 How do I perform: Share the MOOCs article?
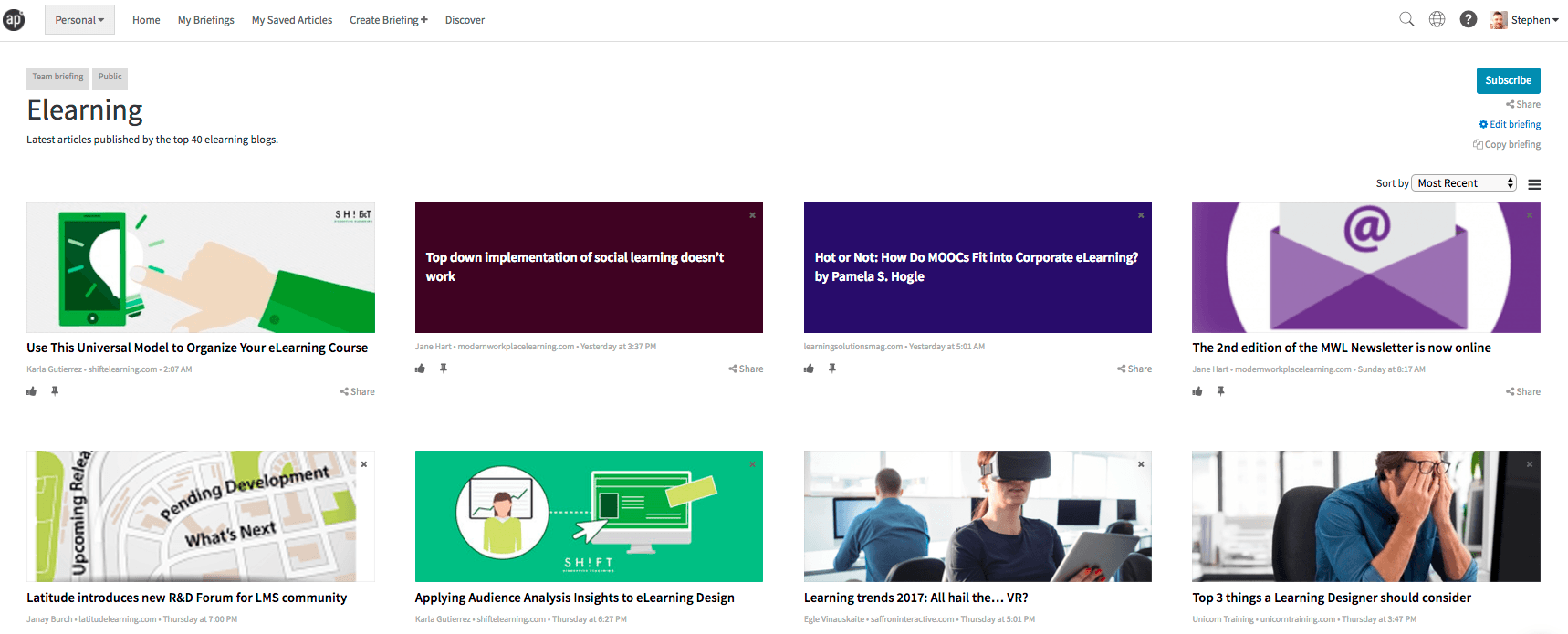[1134, 369]
